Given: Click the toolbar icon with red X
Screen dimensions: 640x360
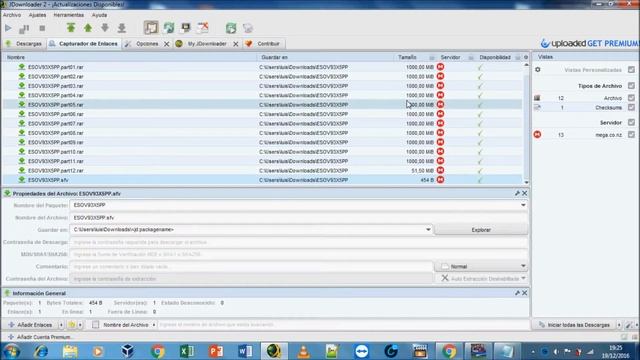Looking at the screenshot, I should 203,28.
